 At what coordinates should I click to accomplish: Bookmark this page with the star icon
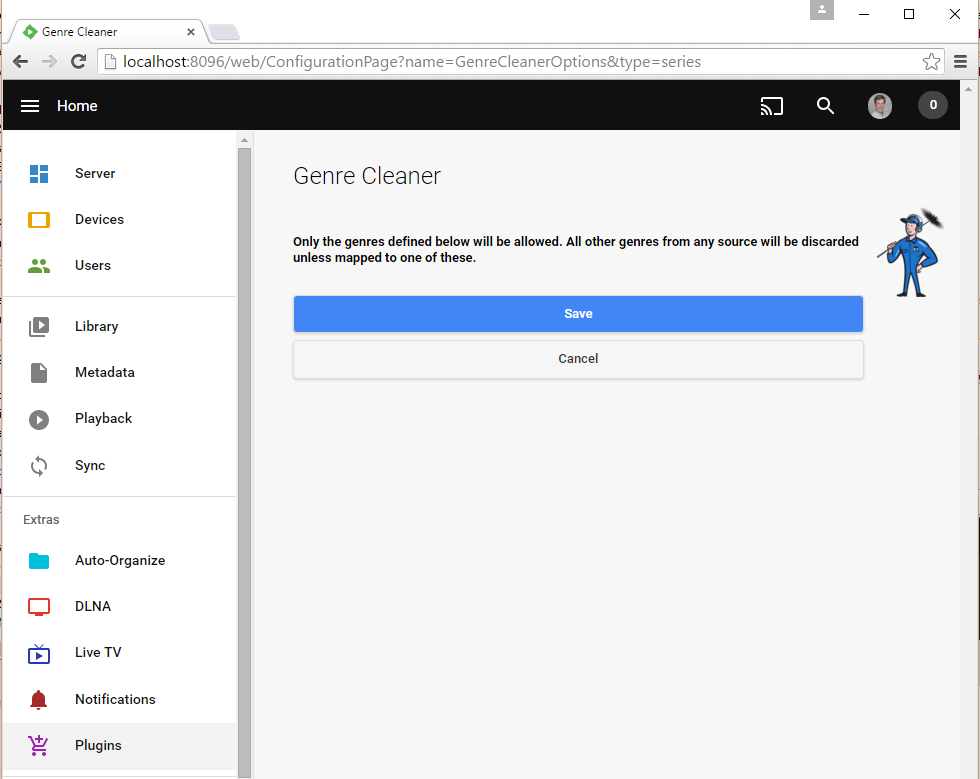(x=931, y=62)
